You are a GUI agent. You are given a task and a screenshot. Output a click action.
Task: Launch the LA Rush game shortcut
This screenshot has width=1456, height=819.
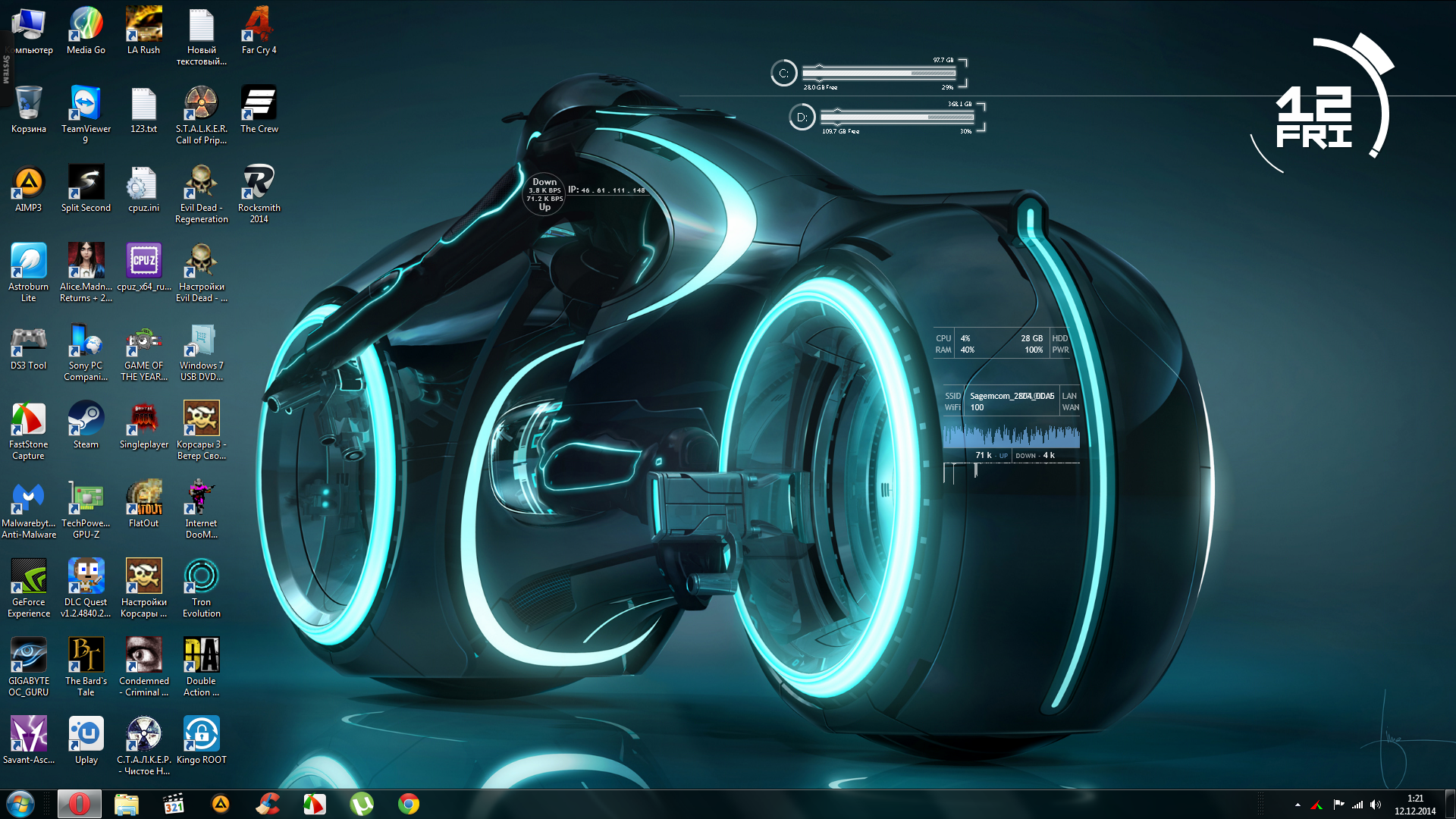point(143,32)
